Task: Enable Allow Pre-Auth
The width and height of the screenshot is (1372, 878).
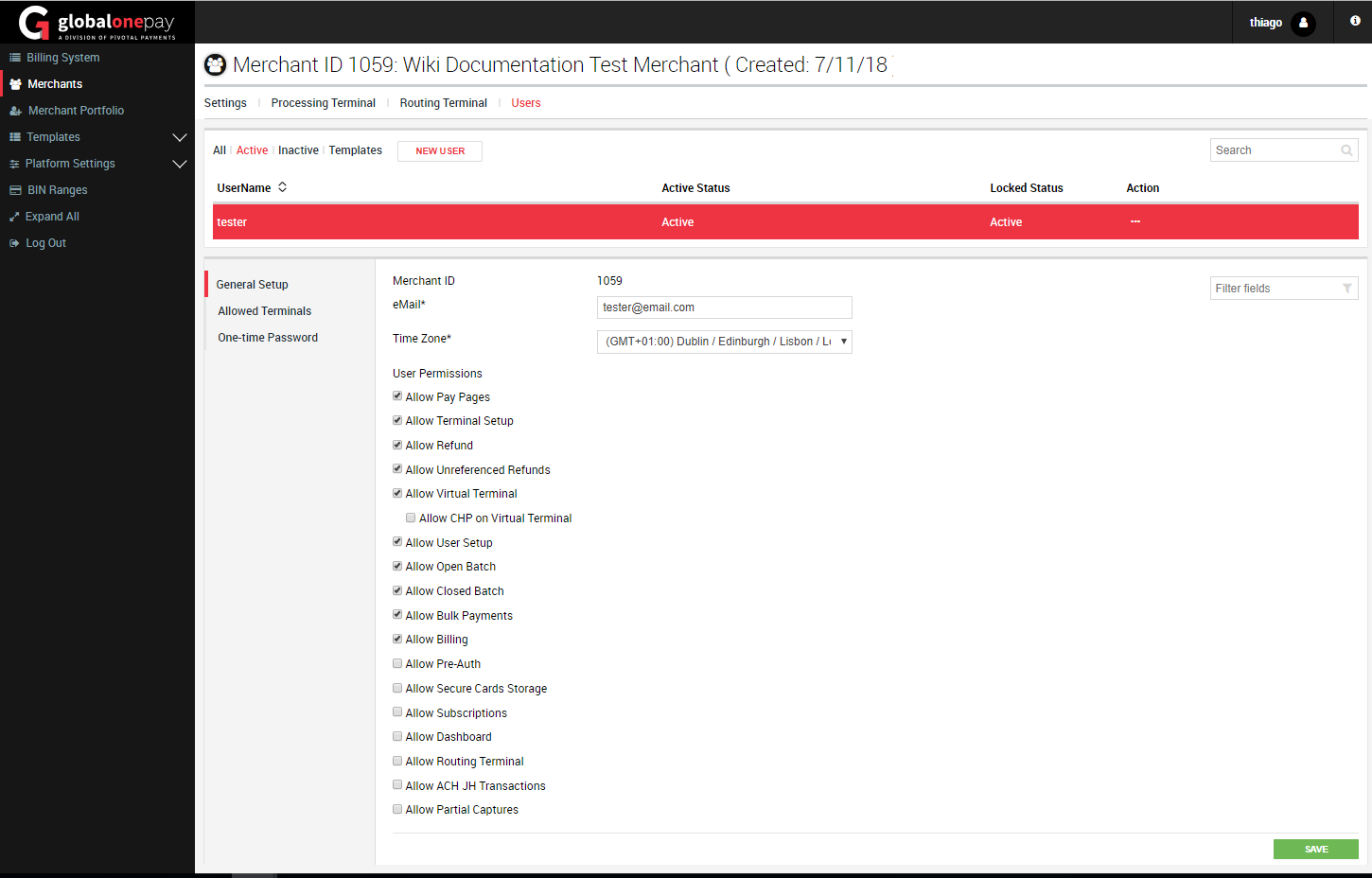Action: pyautogui.click(x=397, y=663)
